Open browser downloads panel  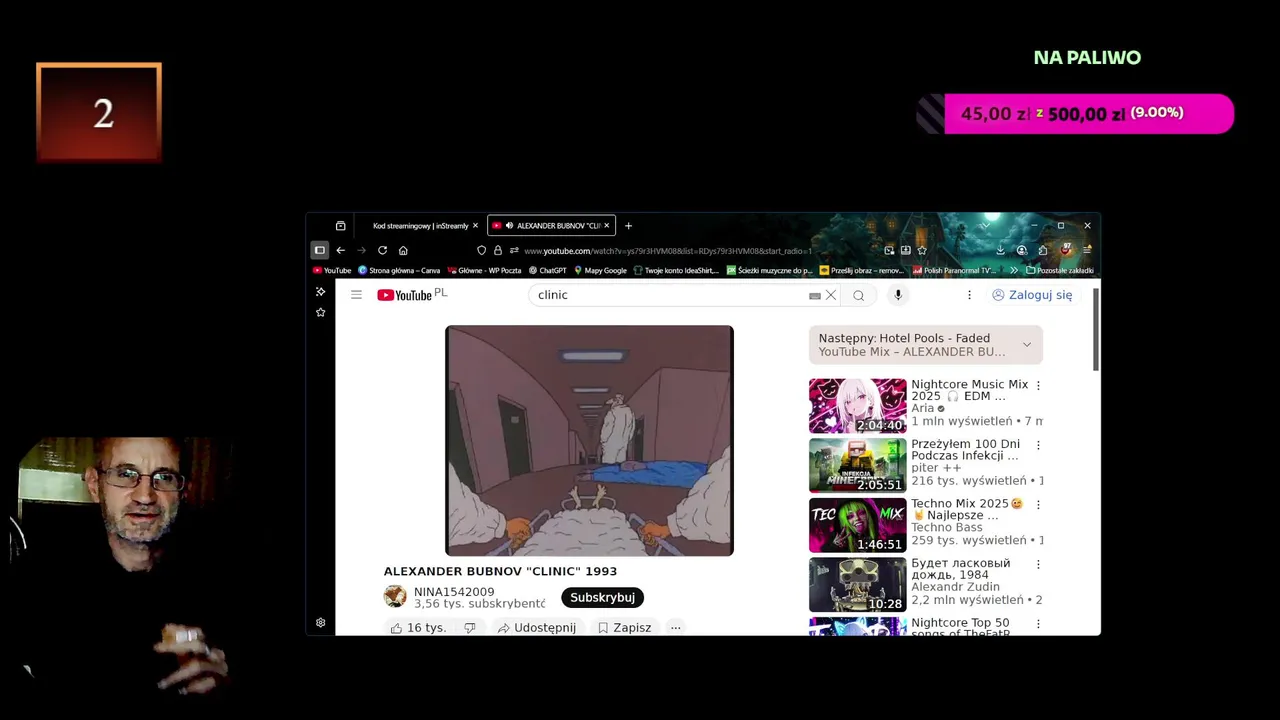coord(1000,250)
